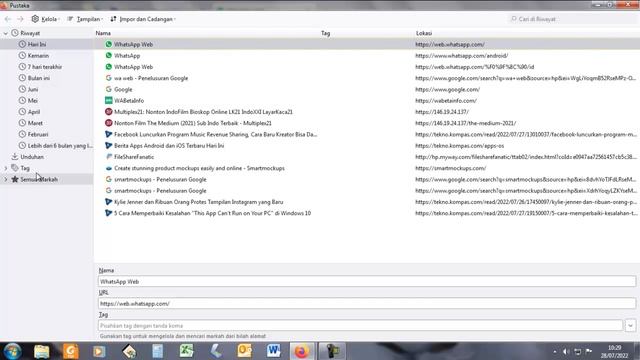The height and width of the screenshot is (360, 640).
Task: Open the media player taskbar icon
Action: pyautogui.click(x=99, y=351)
